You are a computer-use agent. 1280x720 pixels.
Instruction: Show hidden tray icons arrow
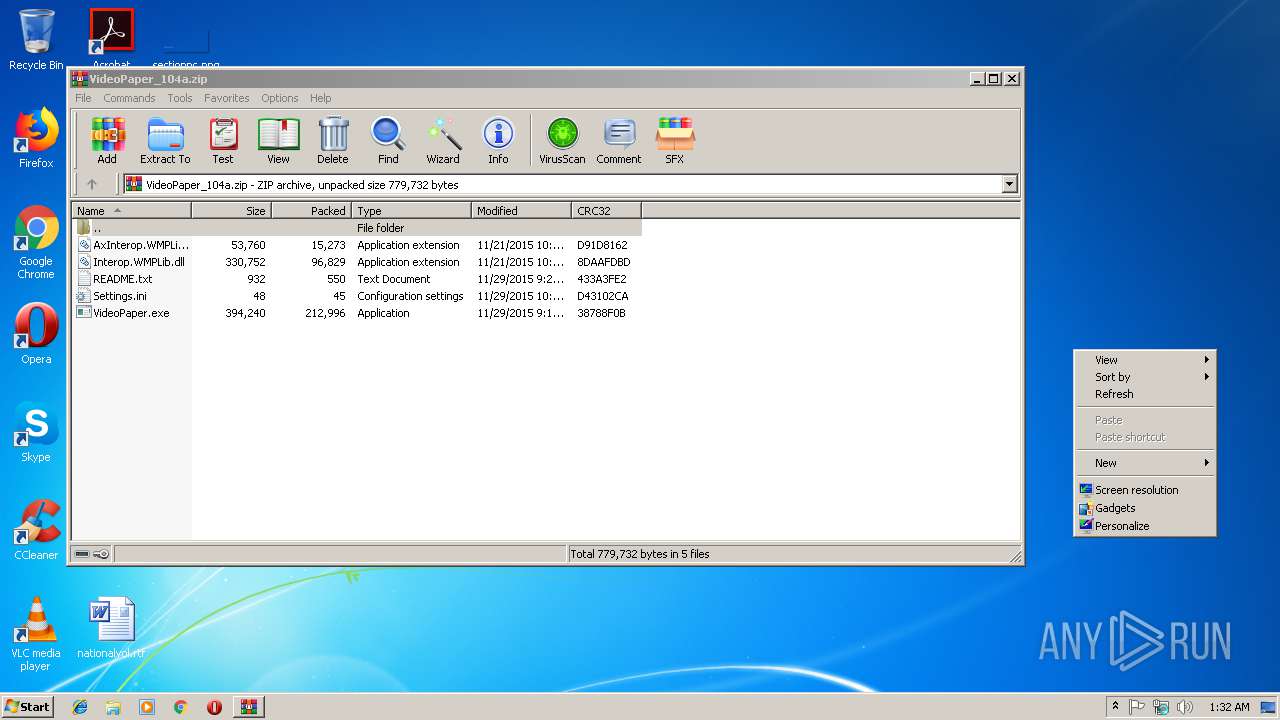[x=1115, y=707]
